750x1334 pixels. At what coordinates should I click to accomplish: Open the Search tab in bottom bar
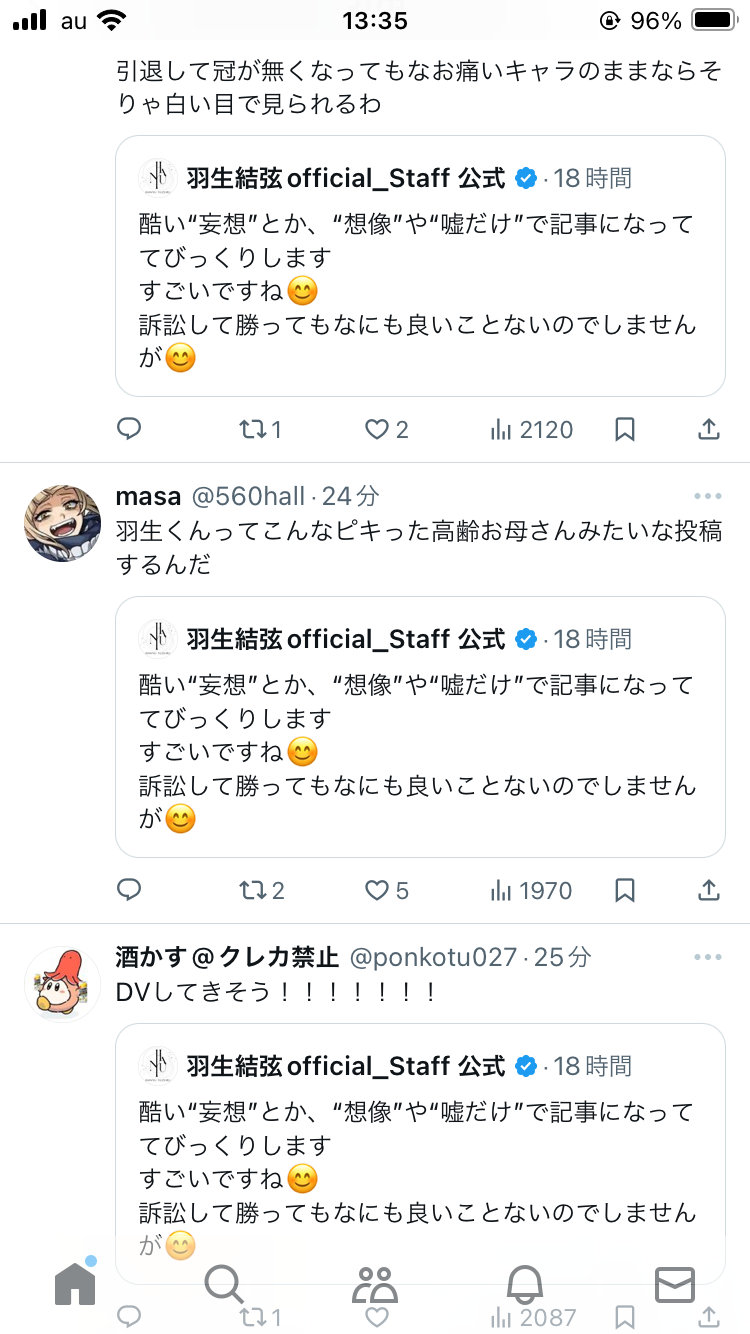click(x=224, y=1282)
